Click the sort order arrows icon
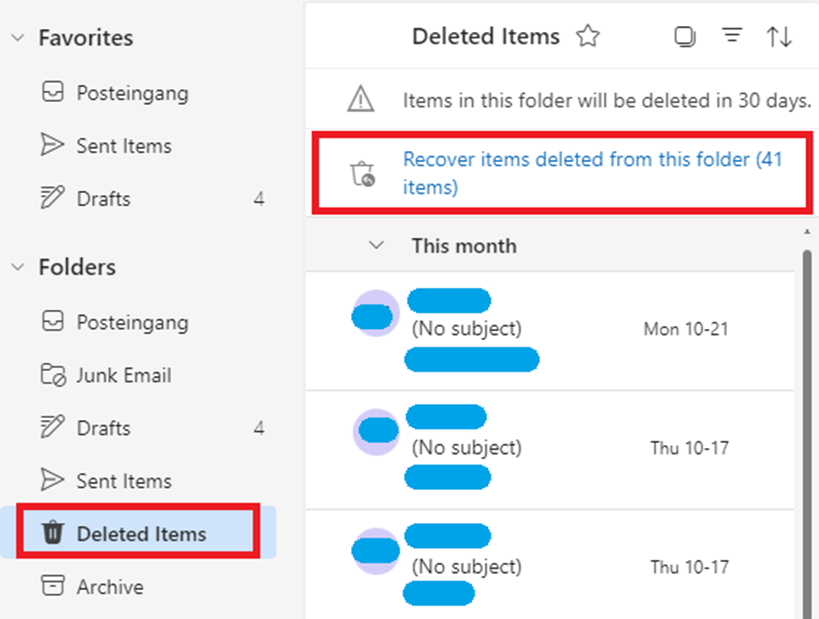The height and width of the screenshot is (619, 819). click(x=780, y=36)
